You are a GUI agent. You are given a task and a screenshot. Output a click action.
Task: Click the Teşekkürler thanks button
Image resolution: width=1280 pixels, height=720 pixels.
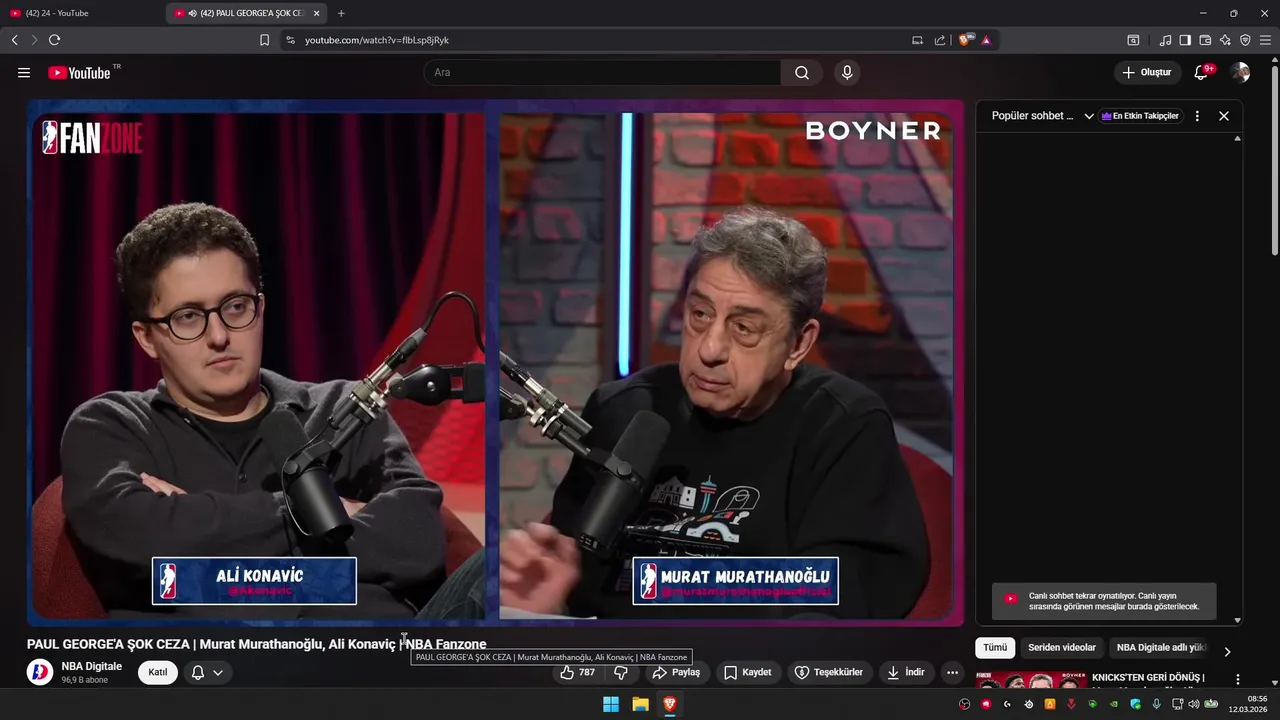point(828,672)
